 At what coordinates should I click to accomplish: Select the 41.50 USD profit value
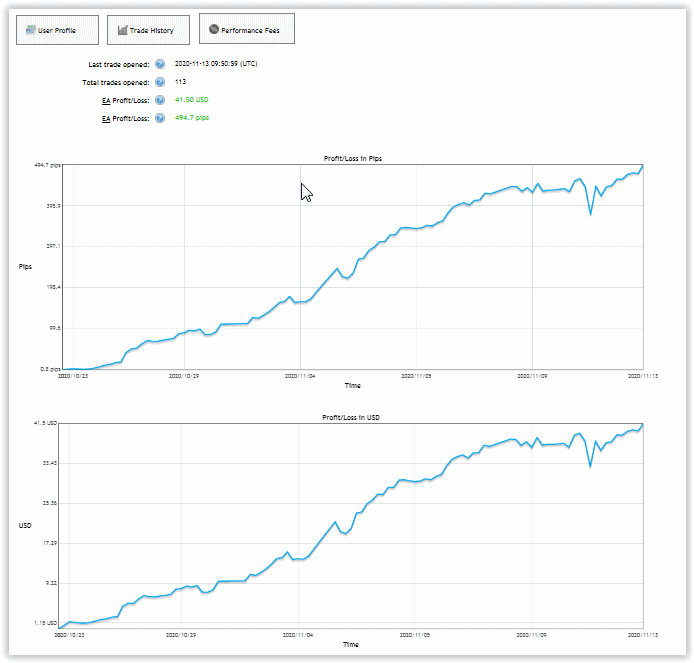pos(191,100)
